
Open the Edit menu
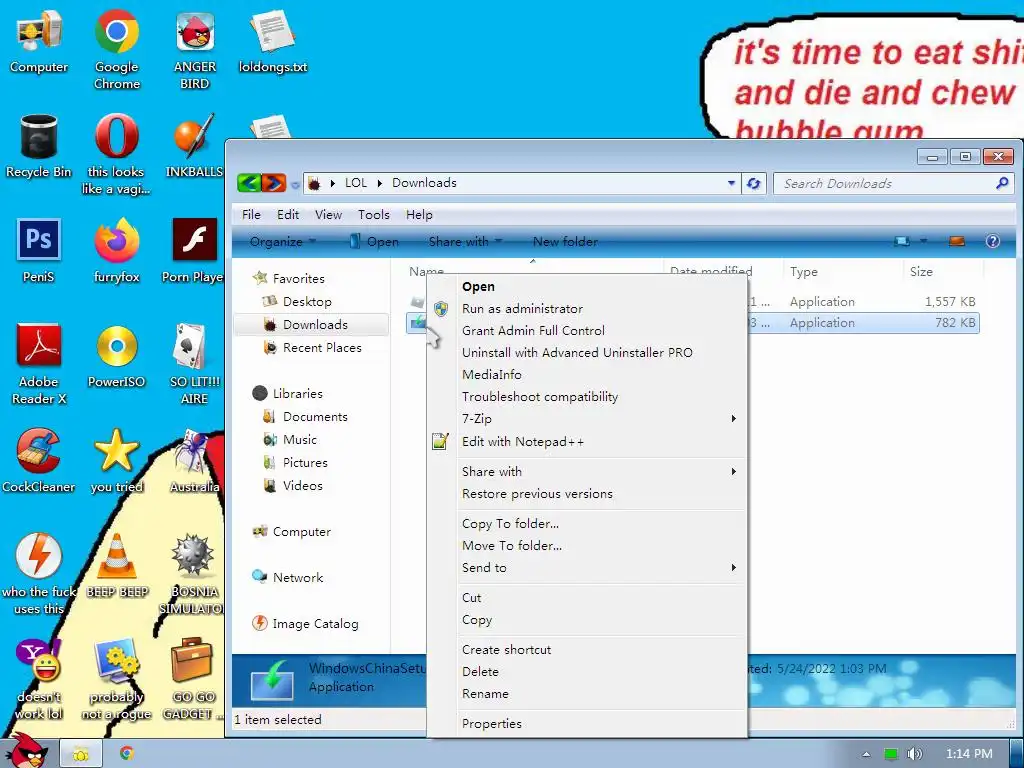pyautogui.click(x=288, y=215)
